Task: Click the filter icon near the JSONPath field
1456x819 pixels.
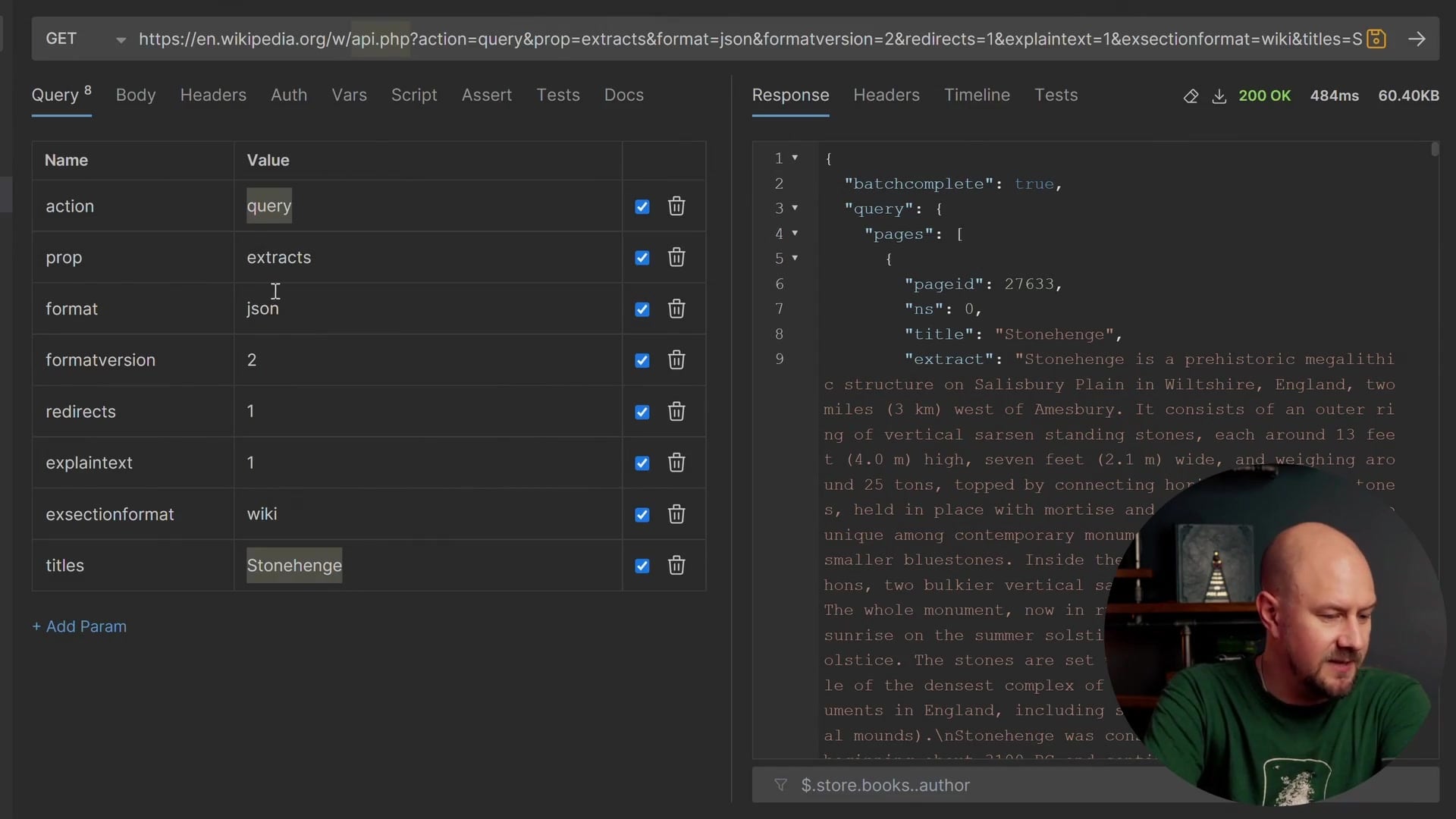Action: (780, 786)
